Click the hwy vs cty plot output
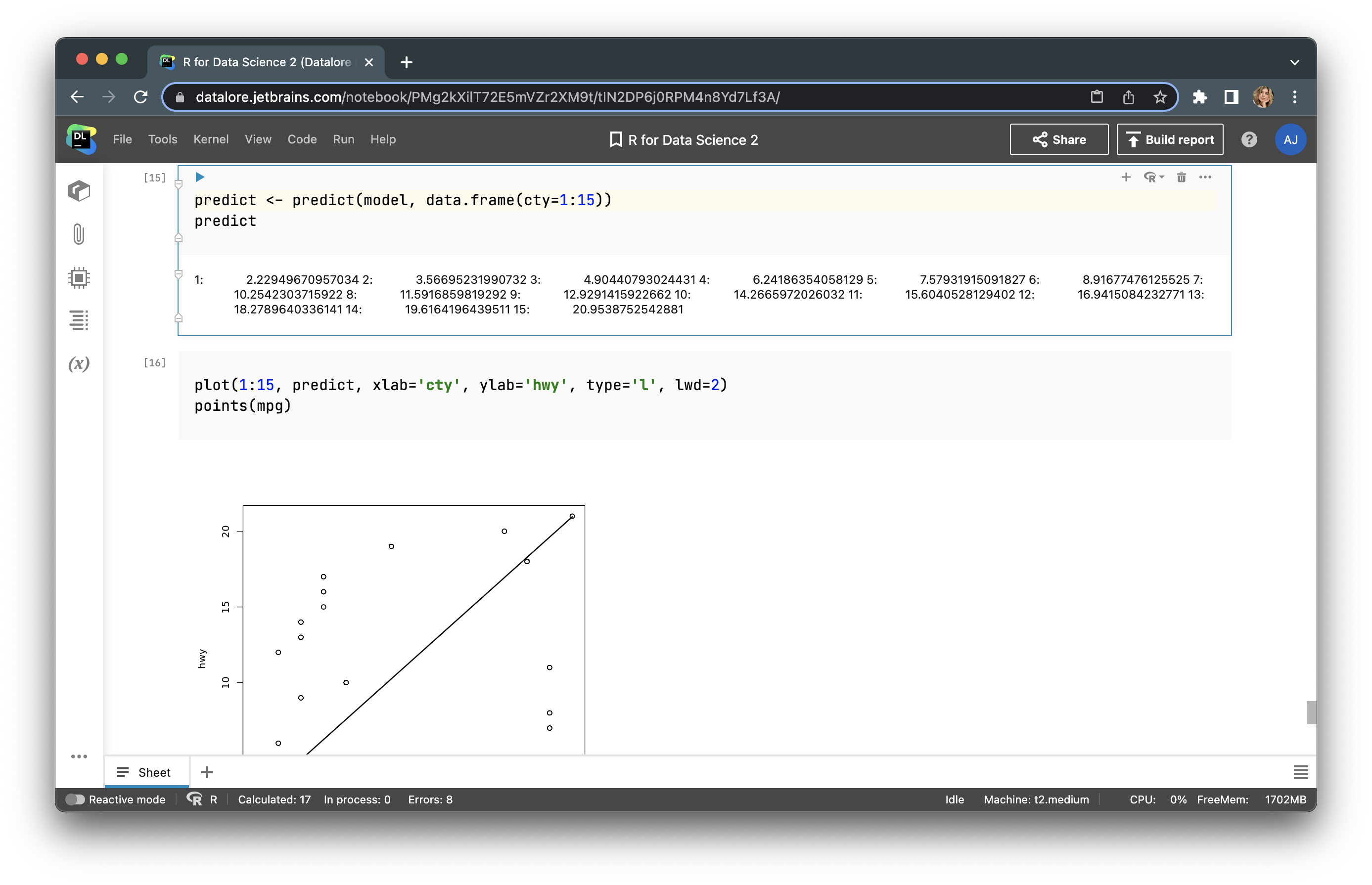This screenshot has width=1372, height=885. 414,629
